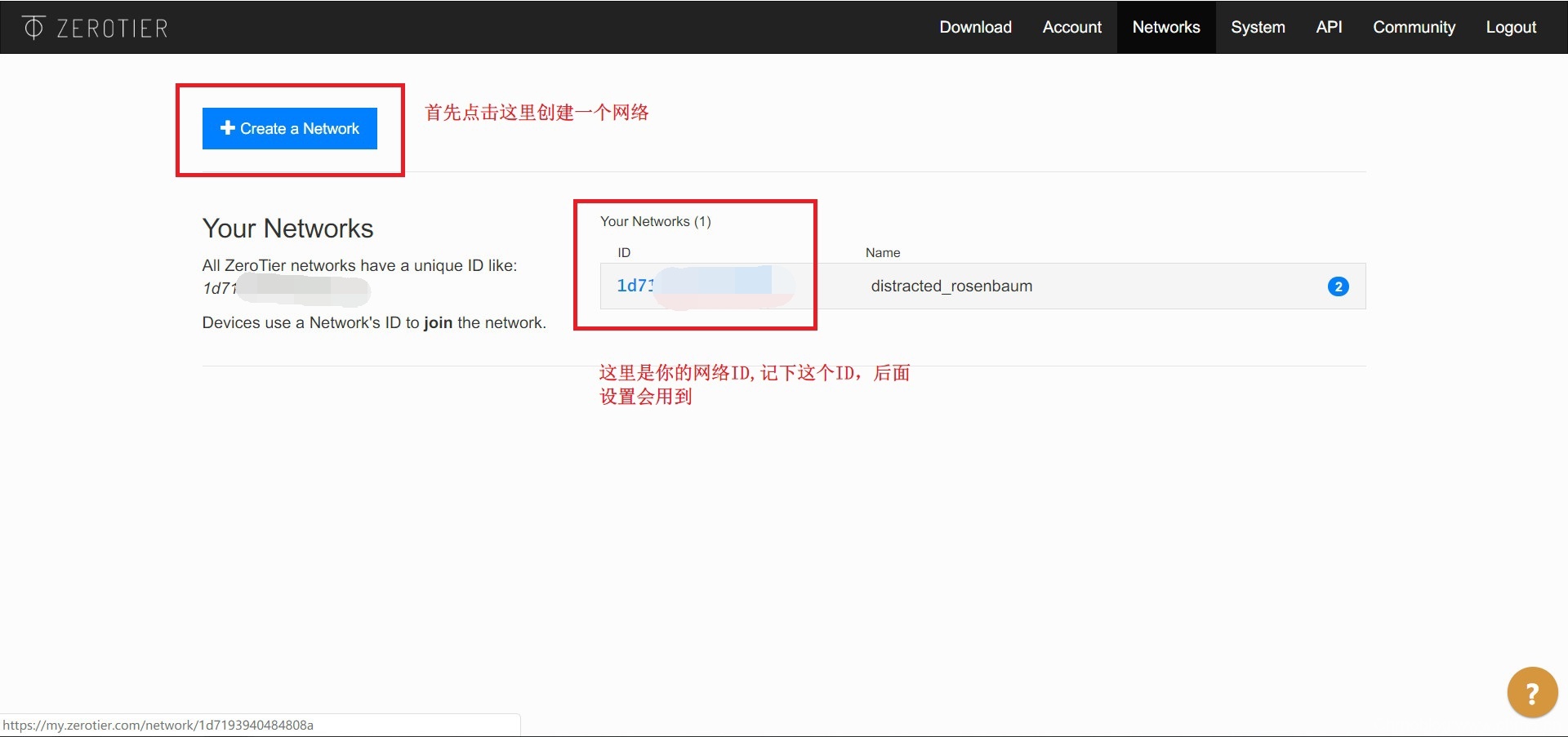Screen dimensions: 1568x737
Task: Open the System menu item
Action: [1258, 27]
